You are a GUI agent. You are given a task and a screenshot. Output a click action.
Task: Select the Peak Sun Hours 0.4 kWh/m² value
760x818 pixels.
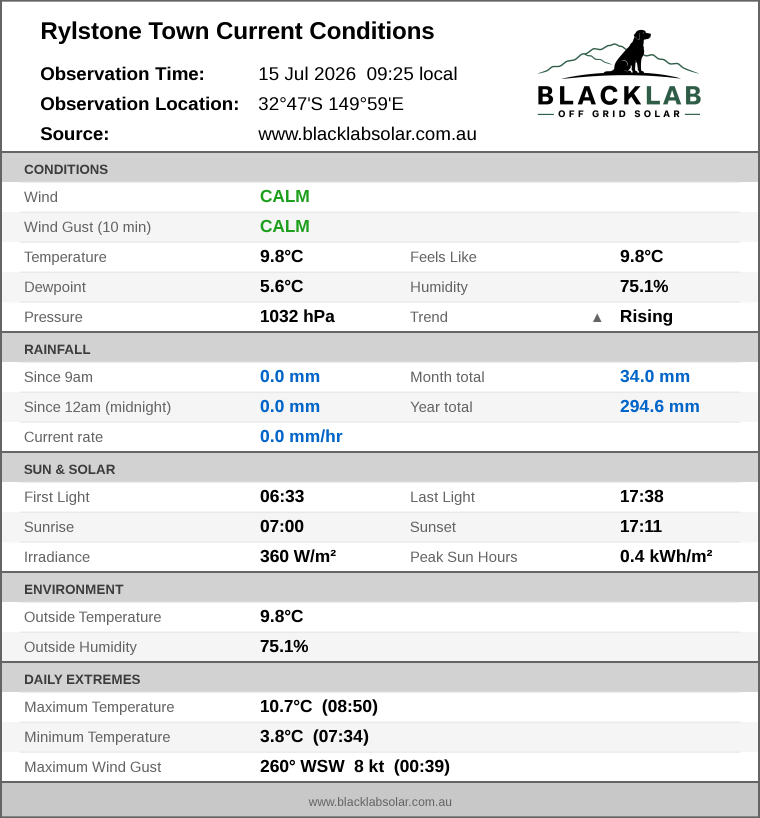tap(666, 556)
